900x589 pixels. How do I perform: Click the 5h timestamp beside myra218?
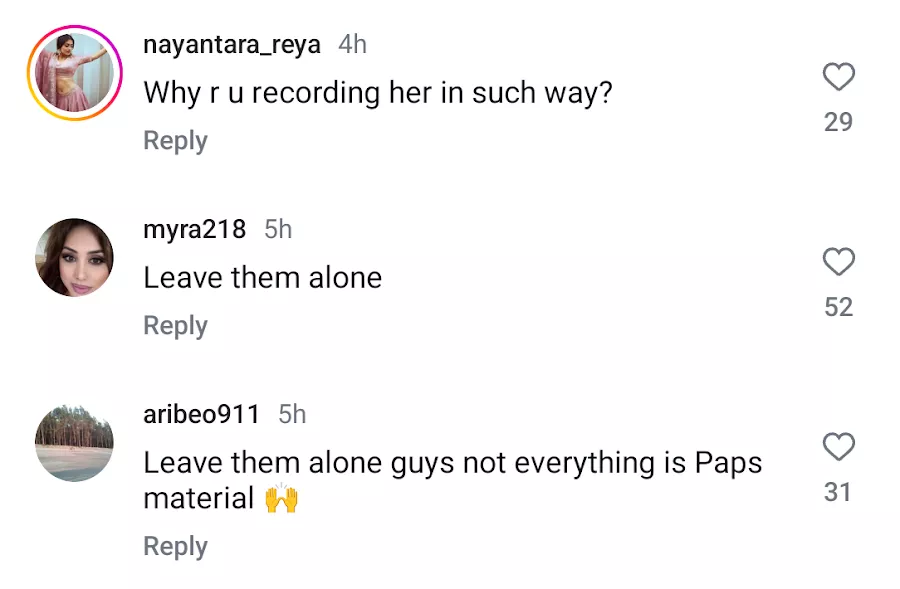point(278,229)
